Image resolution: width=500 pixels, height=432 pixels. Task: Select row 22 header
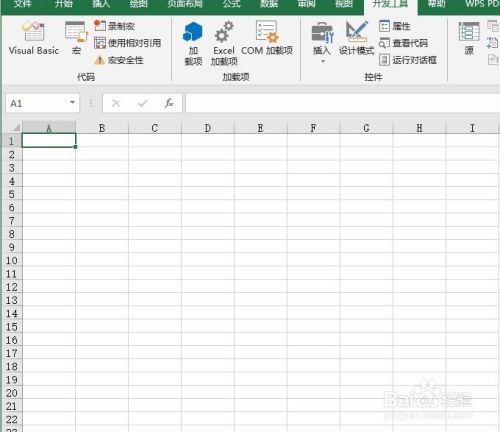coord(12,419)
